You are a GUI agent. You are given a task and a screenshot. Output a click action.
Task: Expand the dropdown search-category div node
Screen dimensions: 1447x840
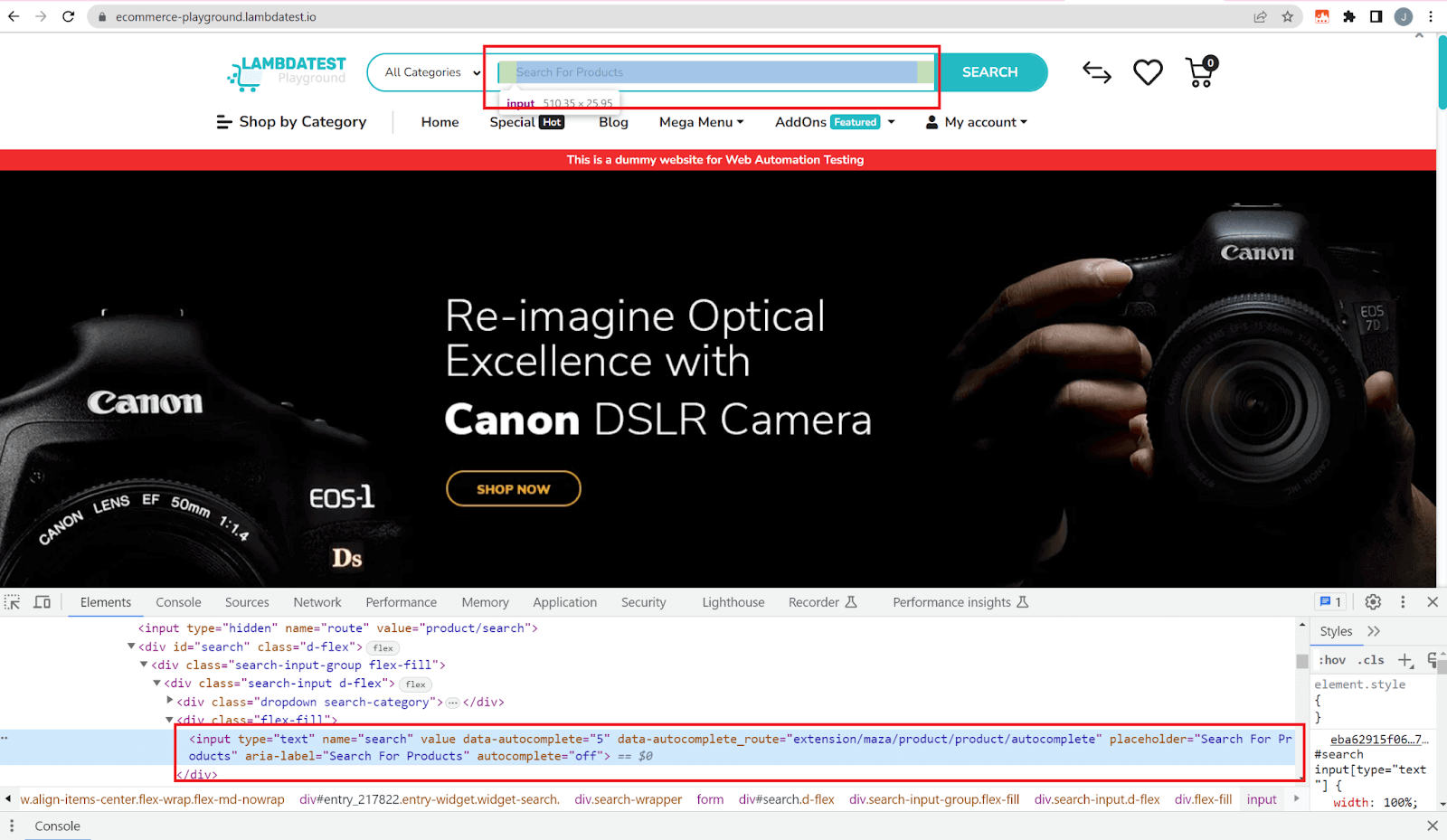(170, 701)
